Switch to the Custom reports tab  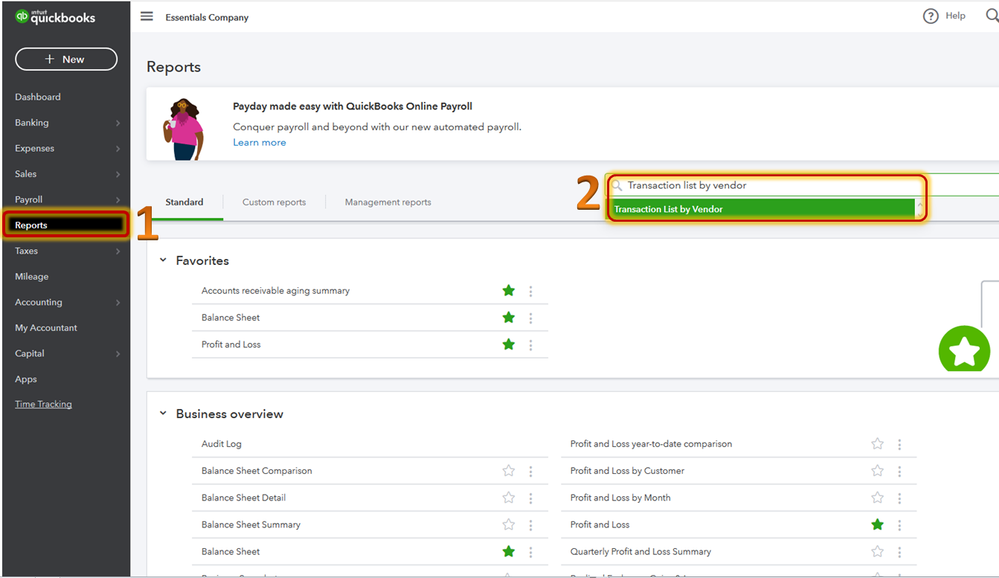pyautogui.click(x=274, y=202)
